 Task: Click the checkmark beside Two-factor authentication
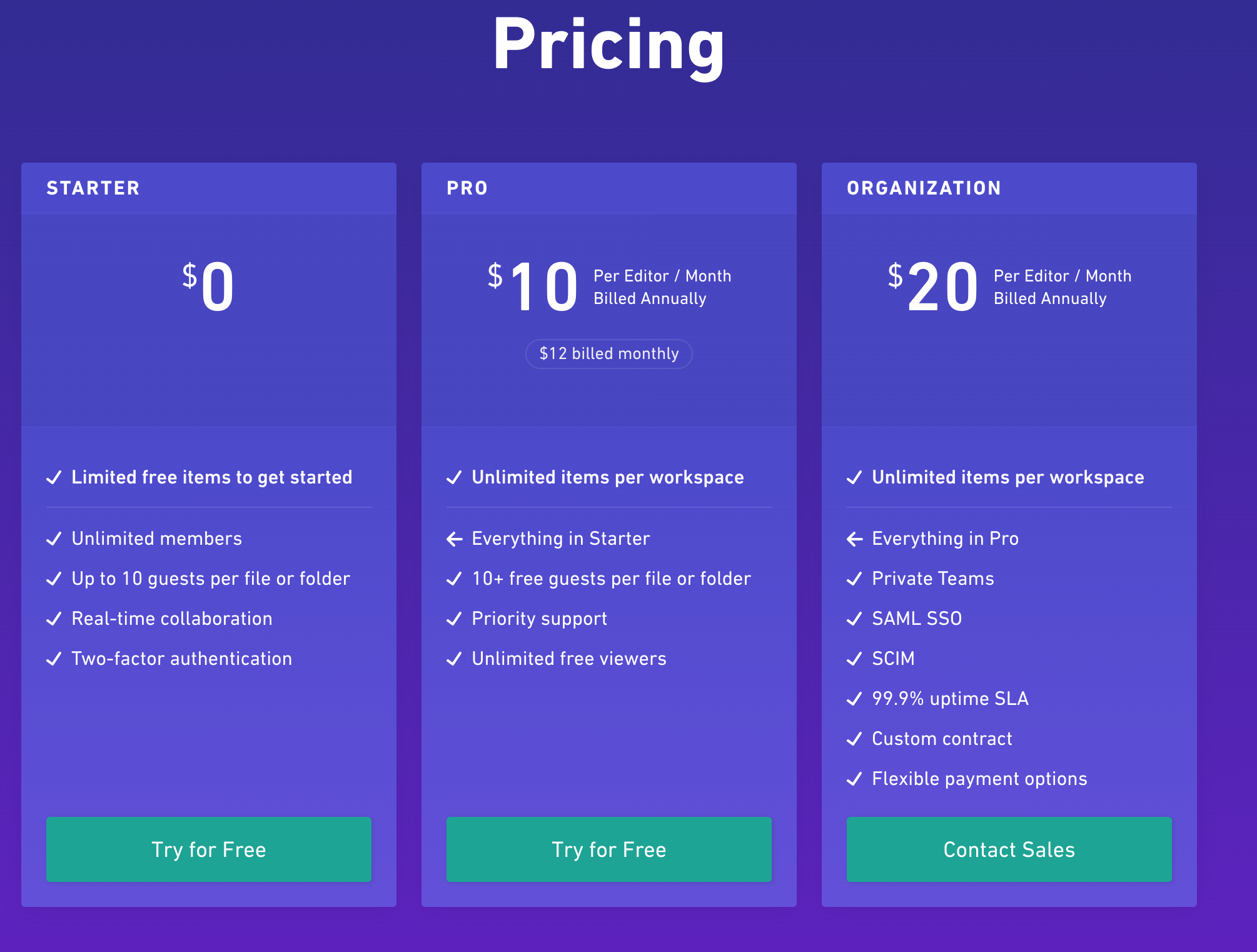[x=54, y=659]
